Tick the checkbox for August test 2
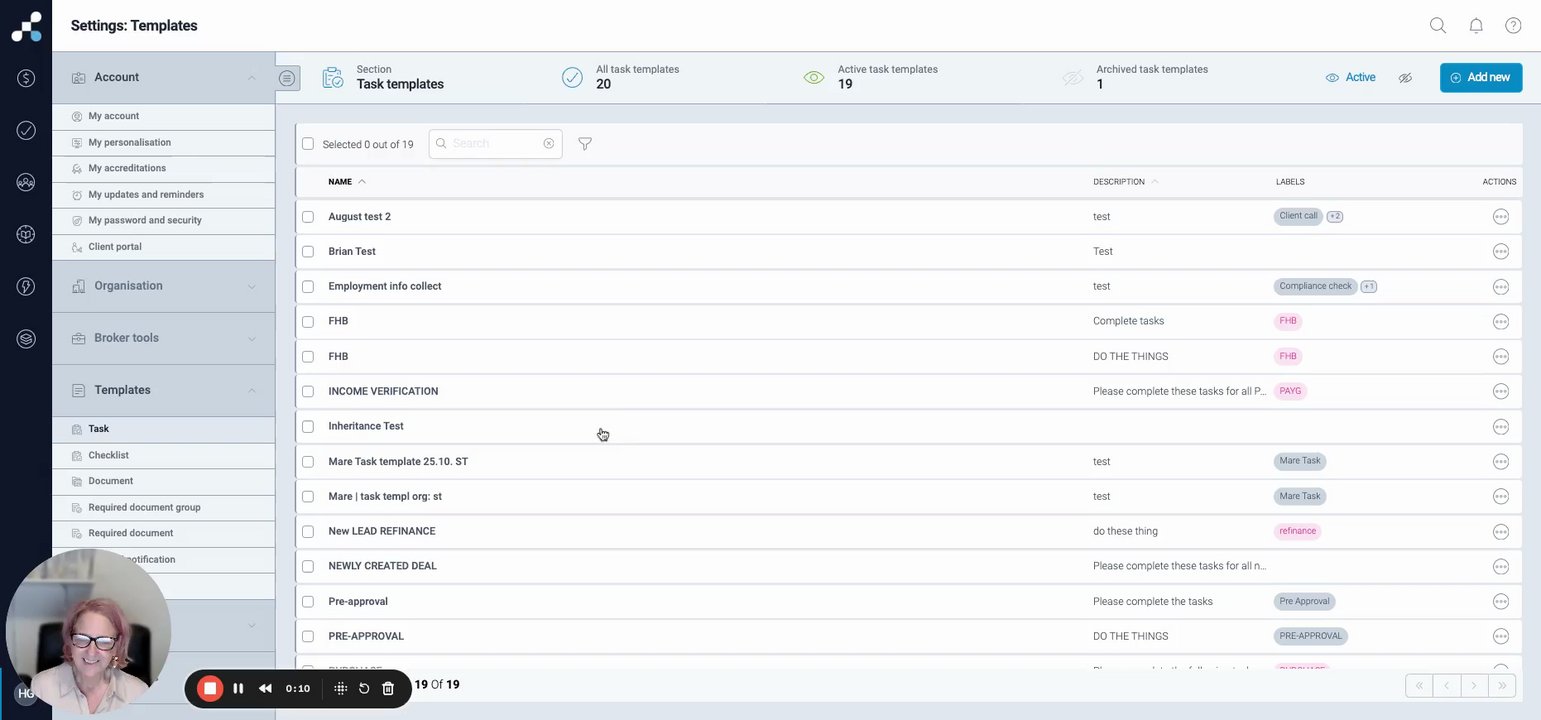 pyautogui.click(x=308, y=217)
